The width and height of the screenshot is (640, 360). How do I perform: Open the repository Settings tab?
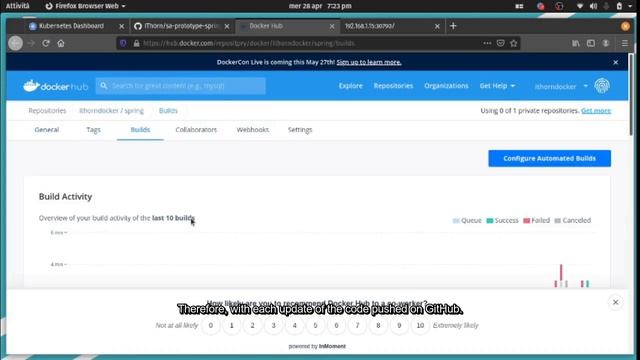click(x=300, y=129)
